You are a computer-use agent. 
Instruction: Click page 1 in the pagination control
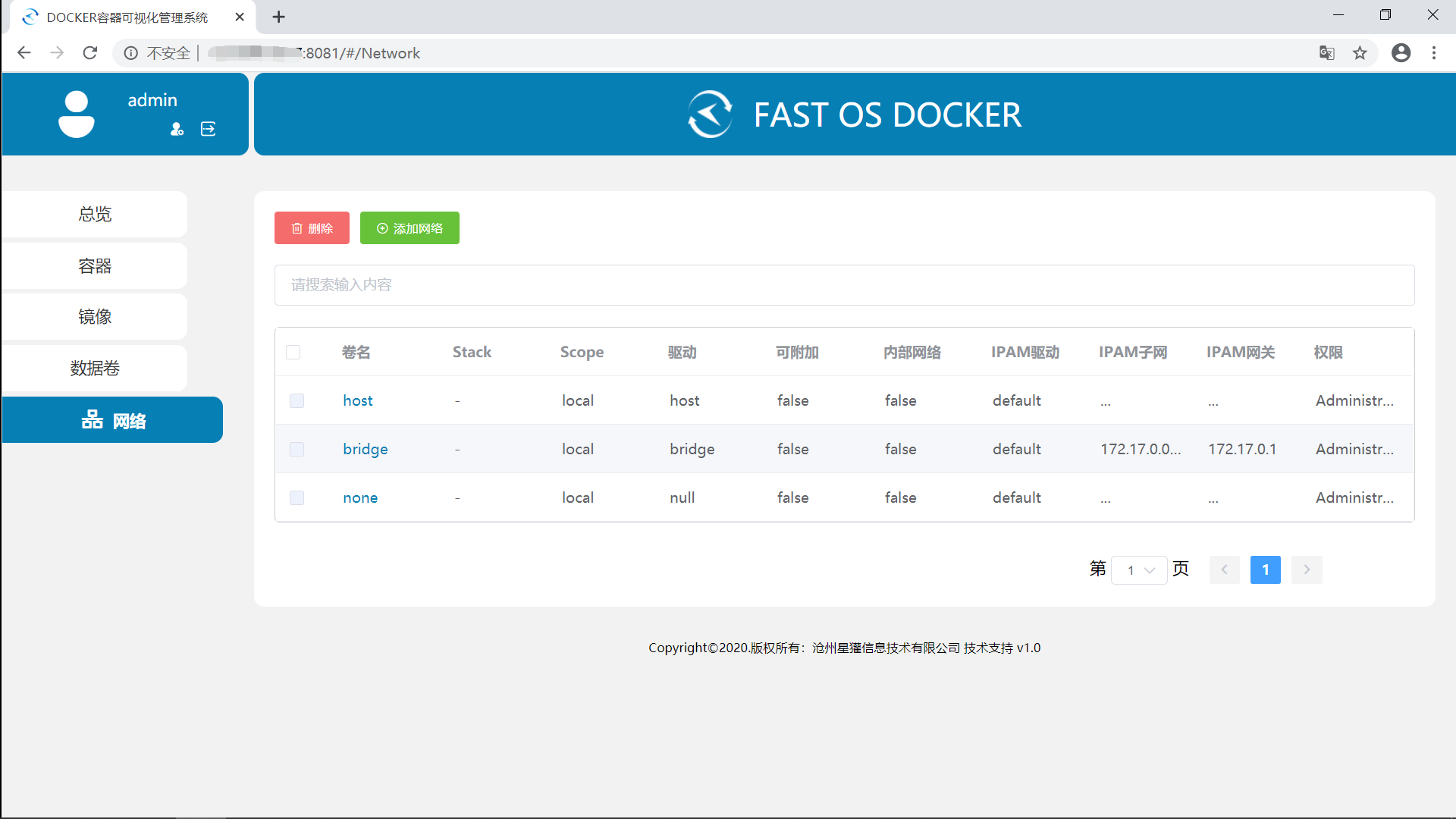[x=1265, y=570]
